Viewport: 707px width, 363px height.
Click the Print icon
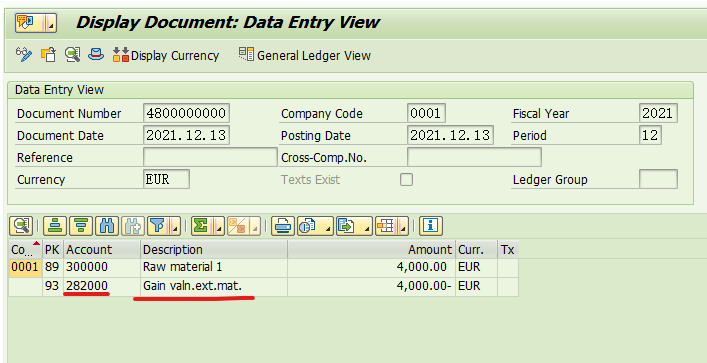(283, 226)
